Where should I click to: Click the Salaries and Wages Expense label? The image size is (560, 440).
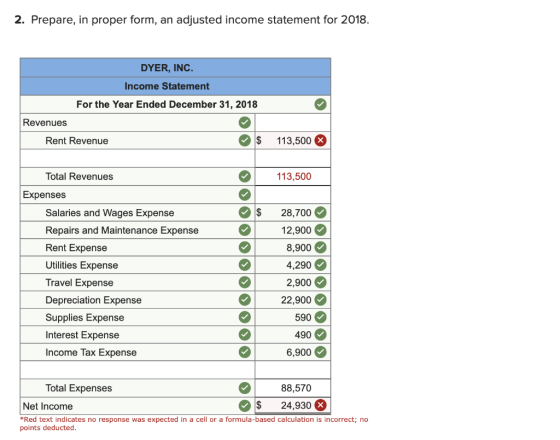110,213
